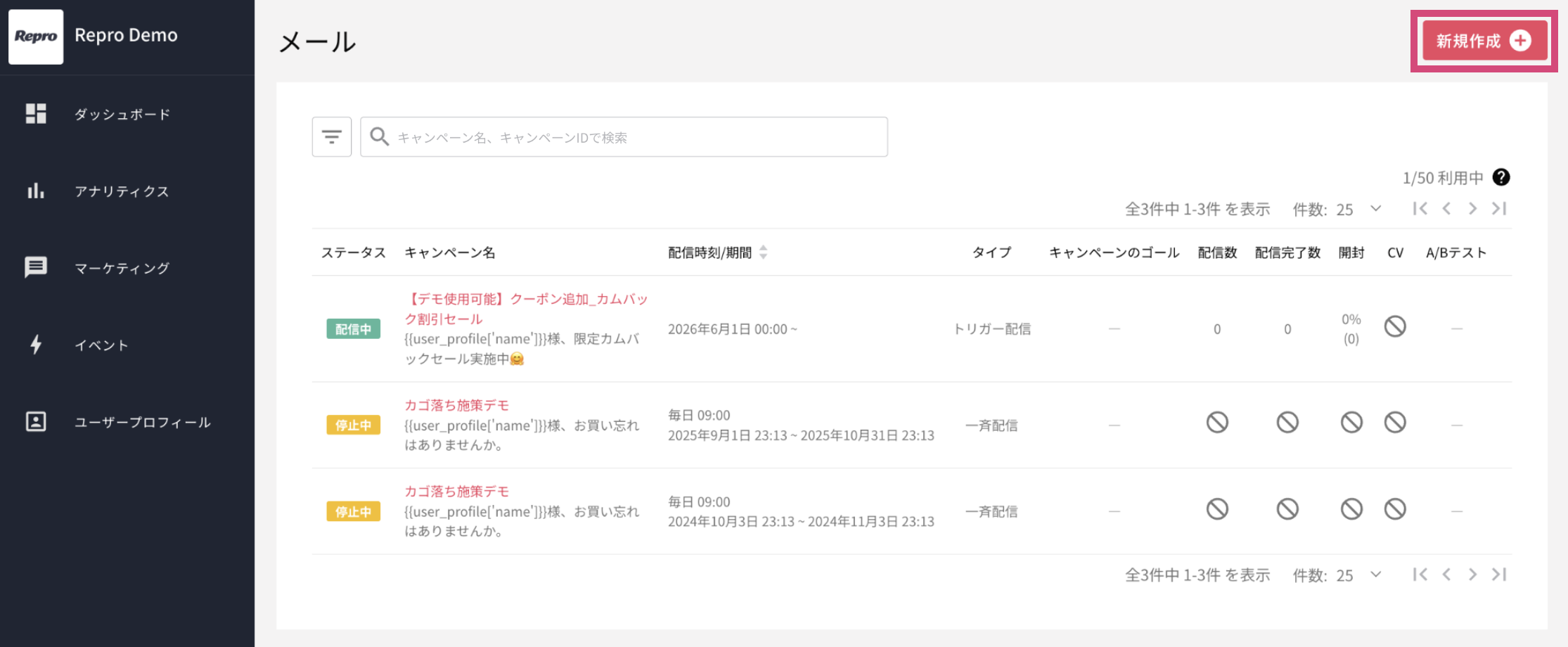This screenshot has height=647, width=1568.
Task: Open the カゴ落ち施策デモ campaign dated 2025年9月1日
Action: tap(456, 405)
